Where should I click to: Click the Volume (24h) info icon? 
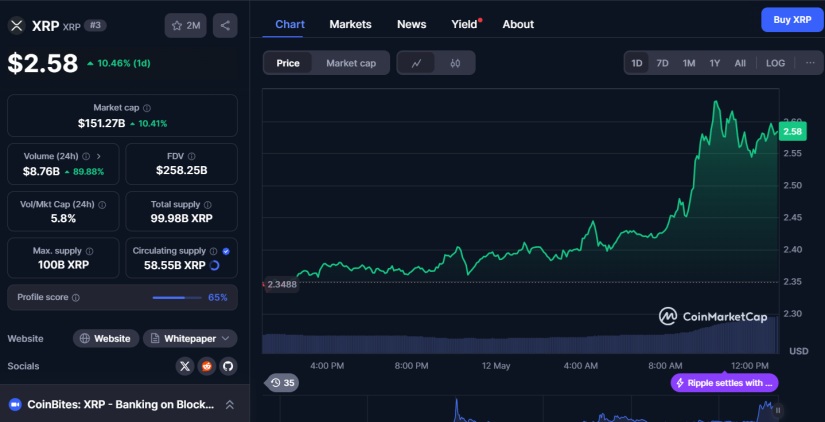(x=86, y=156)
